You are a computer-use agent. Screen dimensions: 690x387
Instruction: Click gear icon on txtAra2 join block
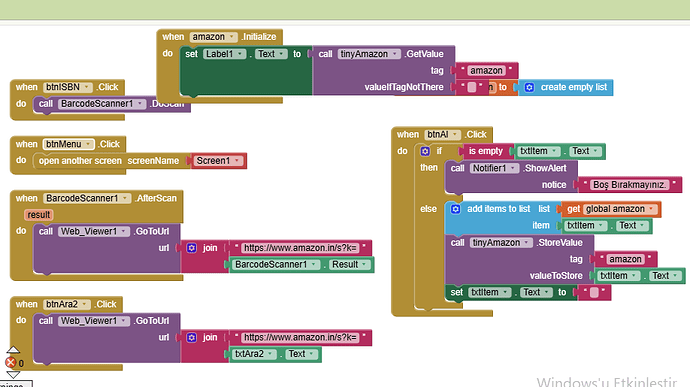tap(191, 337)
